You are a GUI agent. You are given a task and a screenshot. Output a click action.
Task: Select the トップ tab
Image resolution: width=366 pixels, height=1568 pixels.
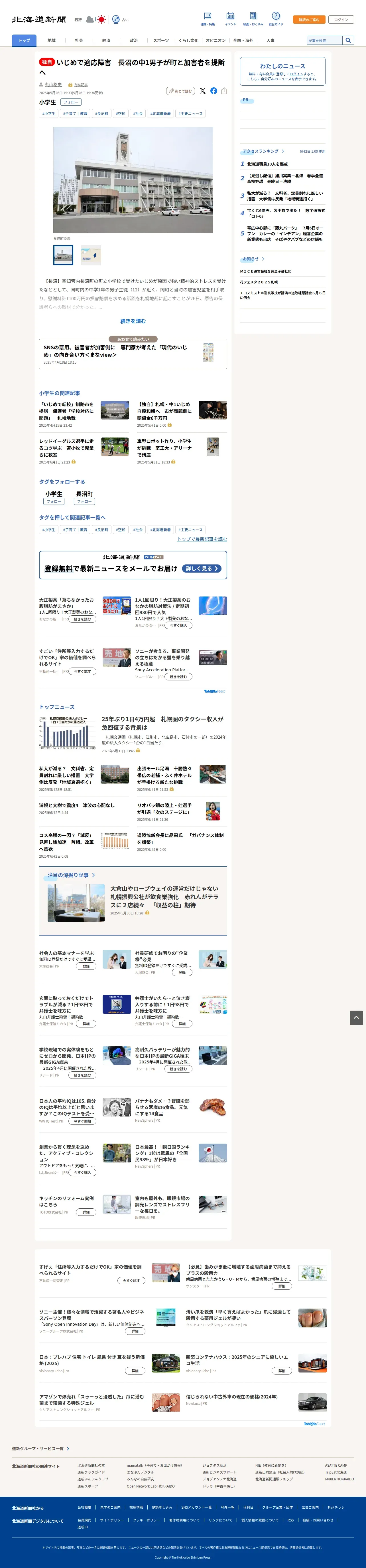point(24,40)
